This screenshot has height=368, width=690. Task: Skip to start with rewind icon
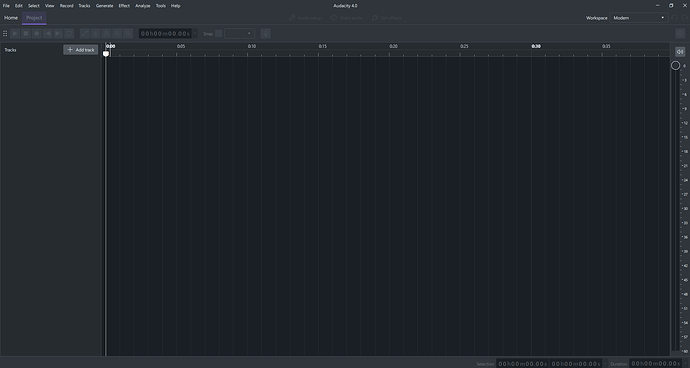[48, 33]
